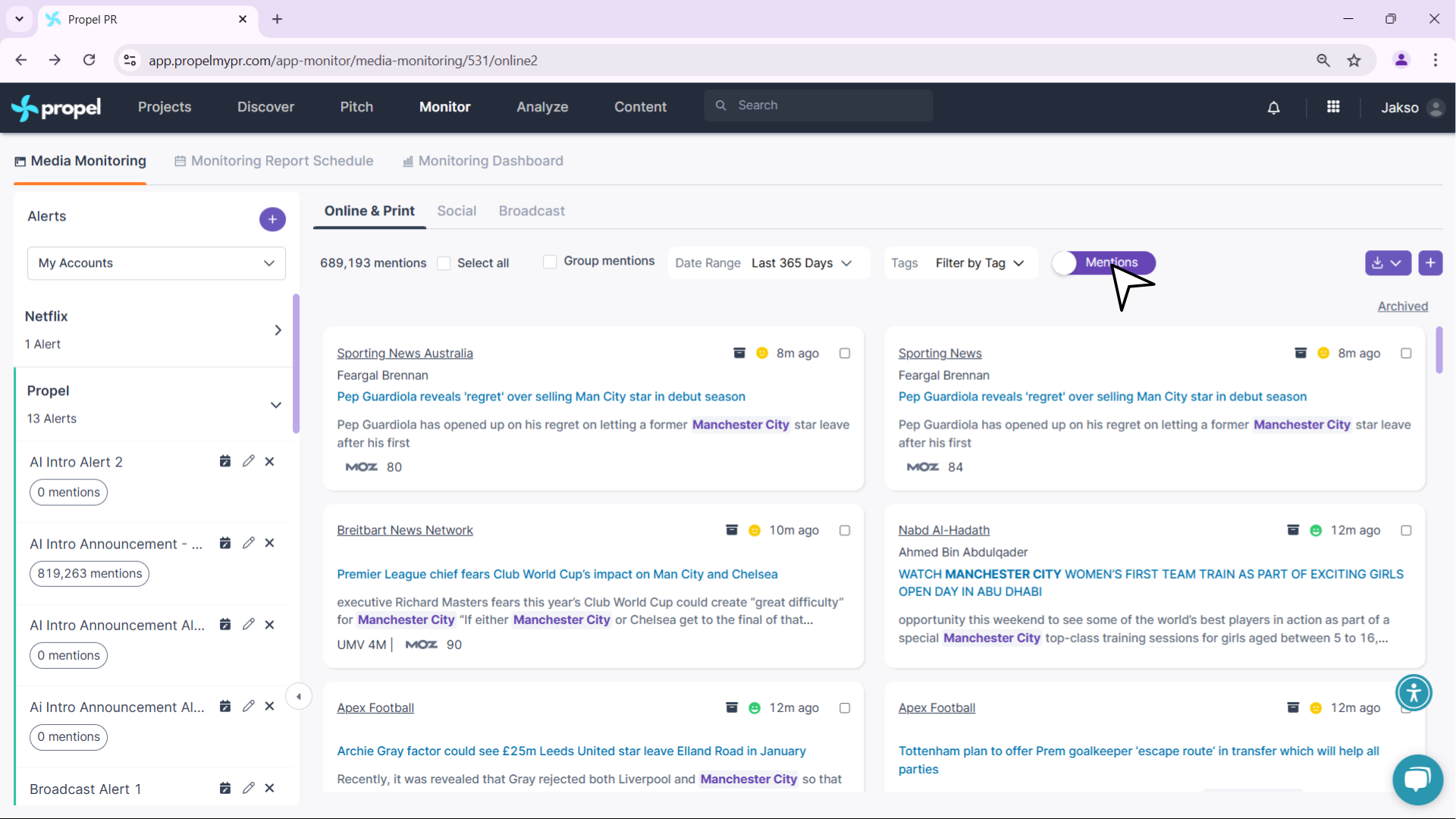Open calendar icon for Broadcast Alert 1
The image size is (1456, 819).
tap(225, 788)
